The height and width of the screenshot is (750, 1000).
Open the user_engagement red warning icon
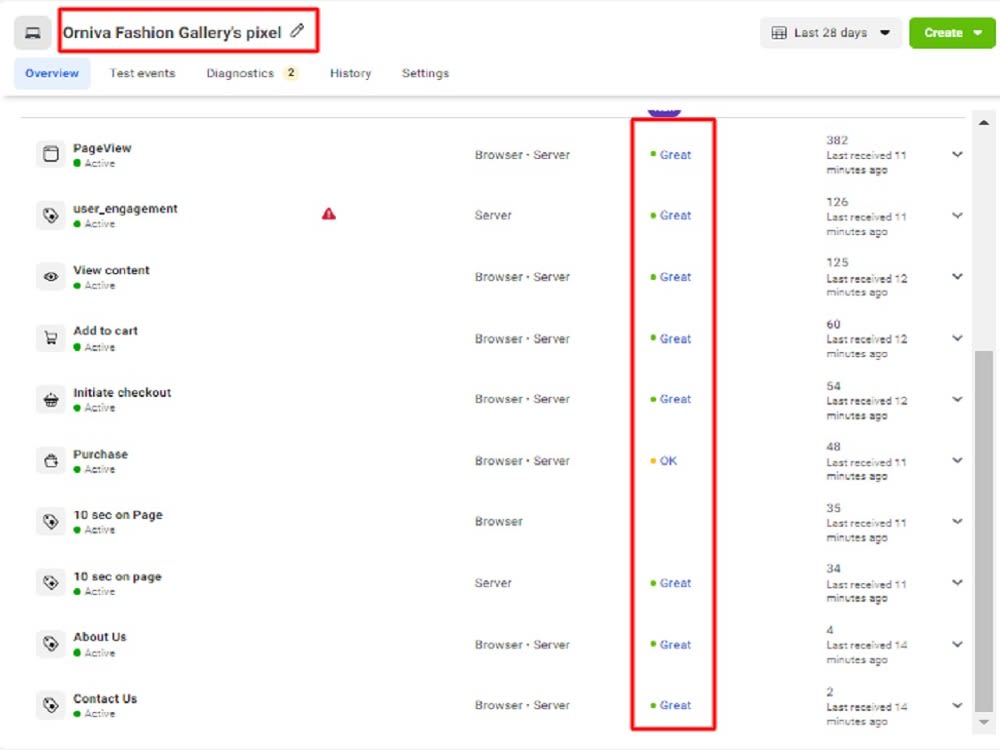click(328, 214)
